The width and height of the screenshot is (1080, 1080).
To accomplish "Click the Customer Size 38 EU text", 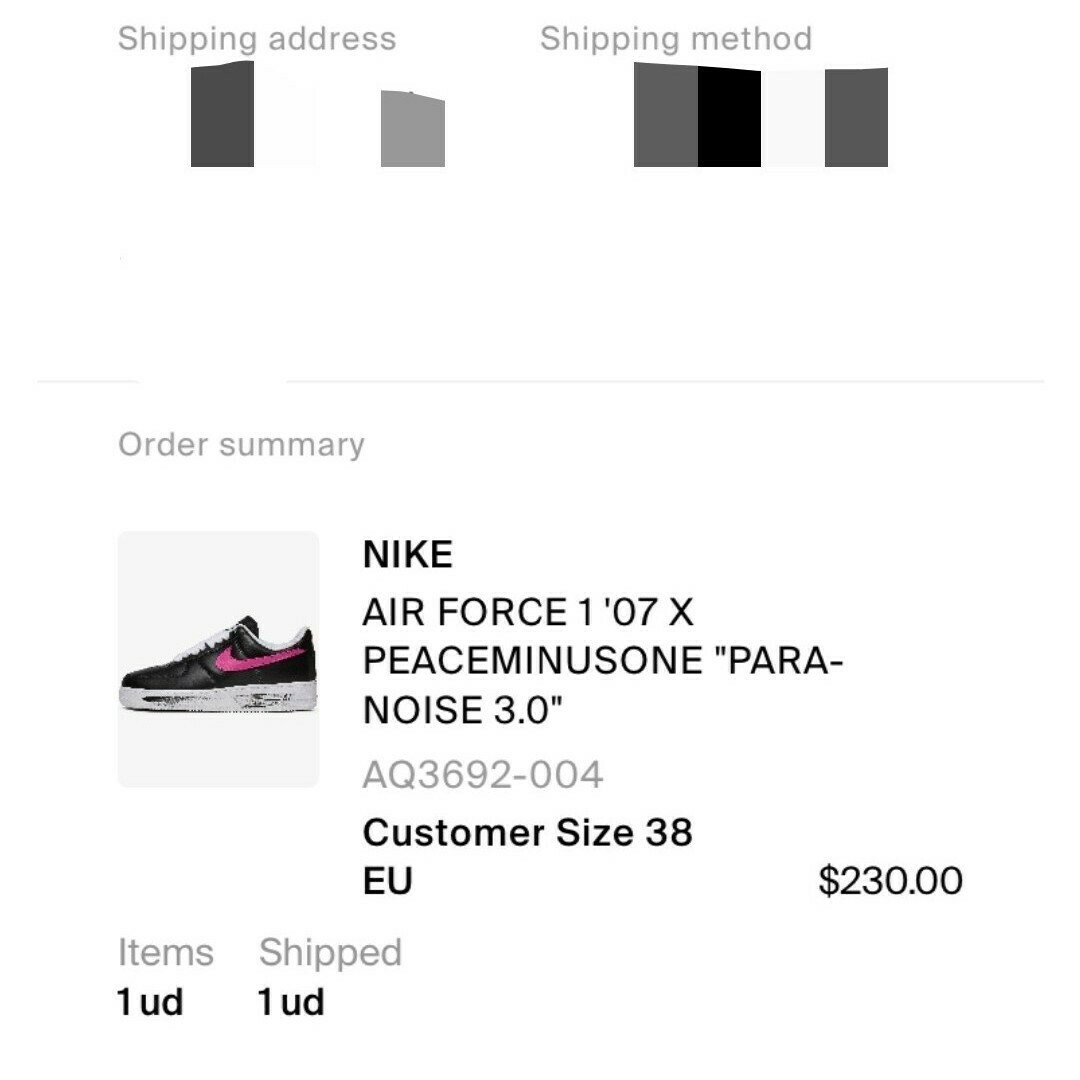I will tap(528, 856).
